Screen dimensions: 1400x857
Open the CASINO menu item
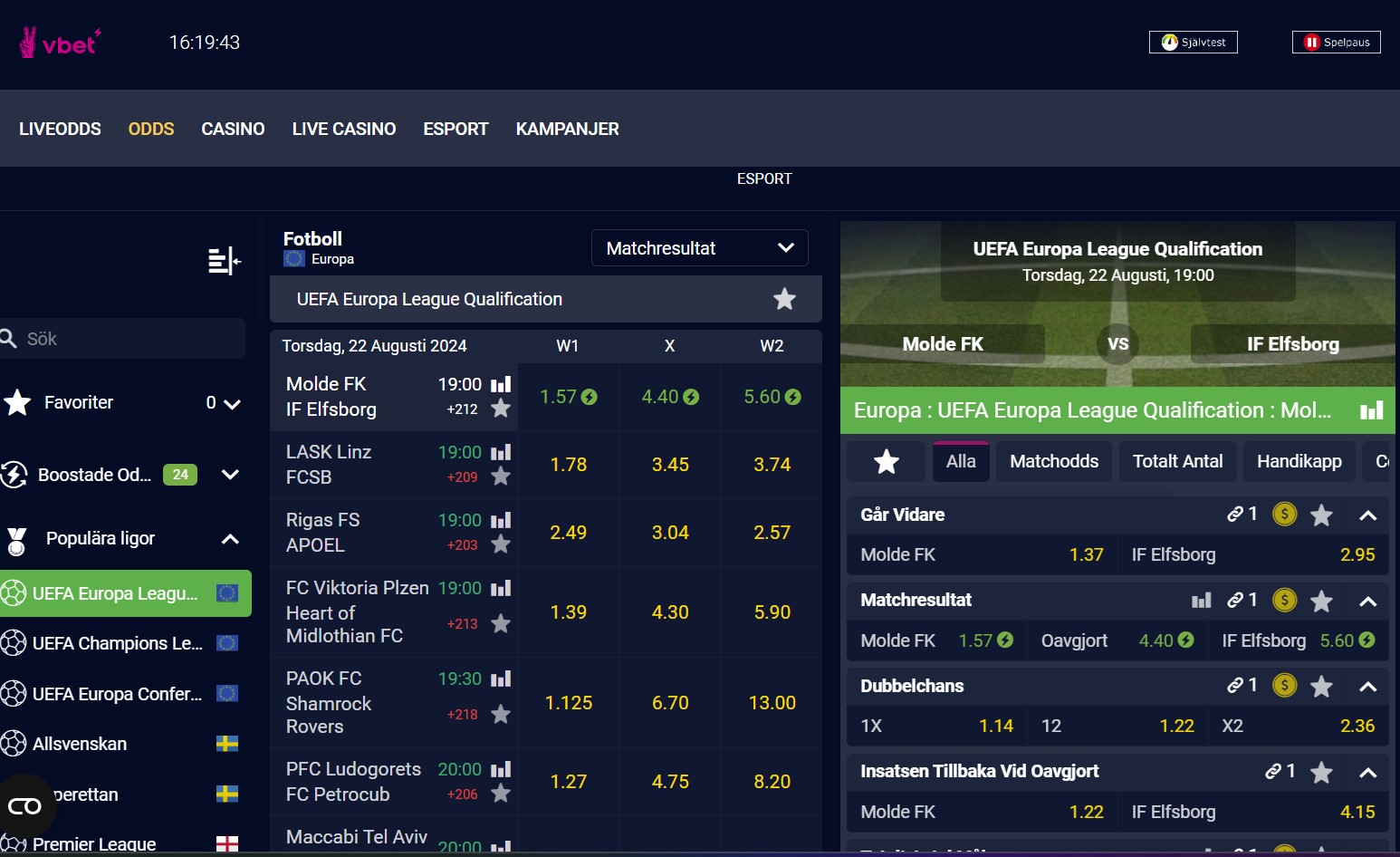[x=233, y=129]
